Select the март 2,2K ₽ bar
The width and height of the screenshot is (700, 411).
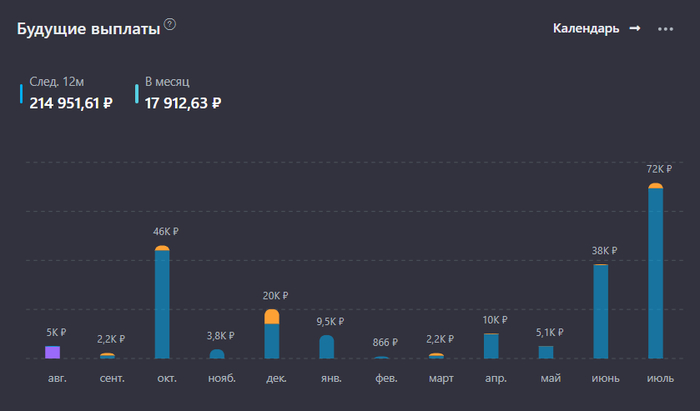pyautogui.click(x=436, y=356)
